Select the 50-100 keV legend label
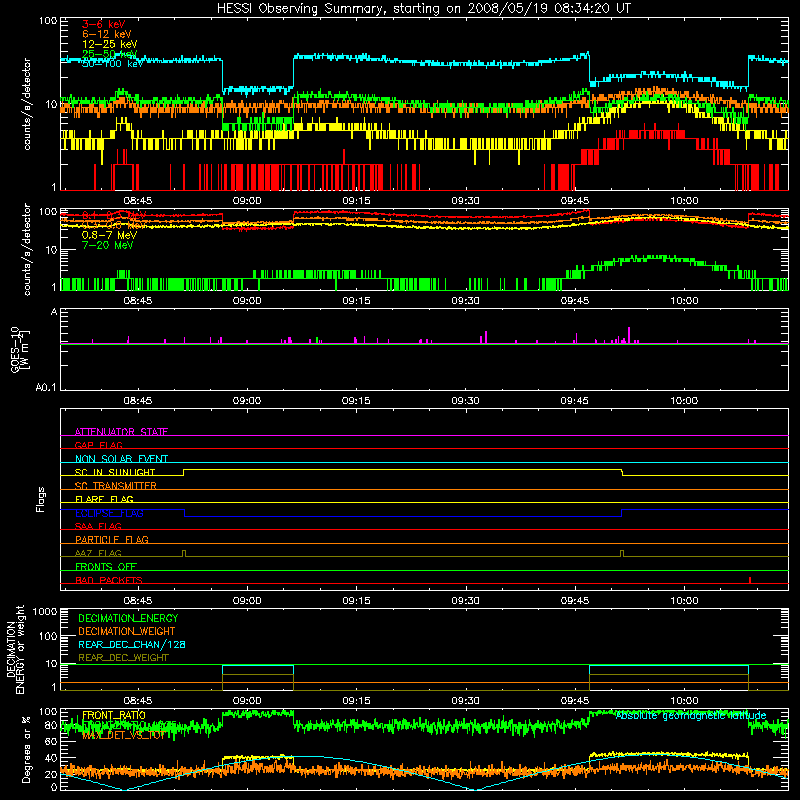Image resolution: width=800 pixels, height=800 pixels. [113, 64]
